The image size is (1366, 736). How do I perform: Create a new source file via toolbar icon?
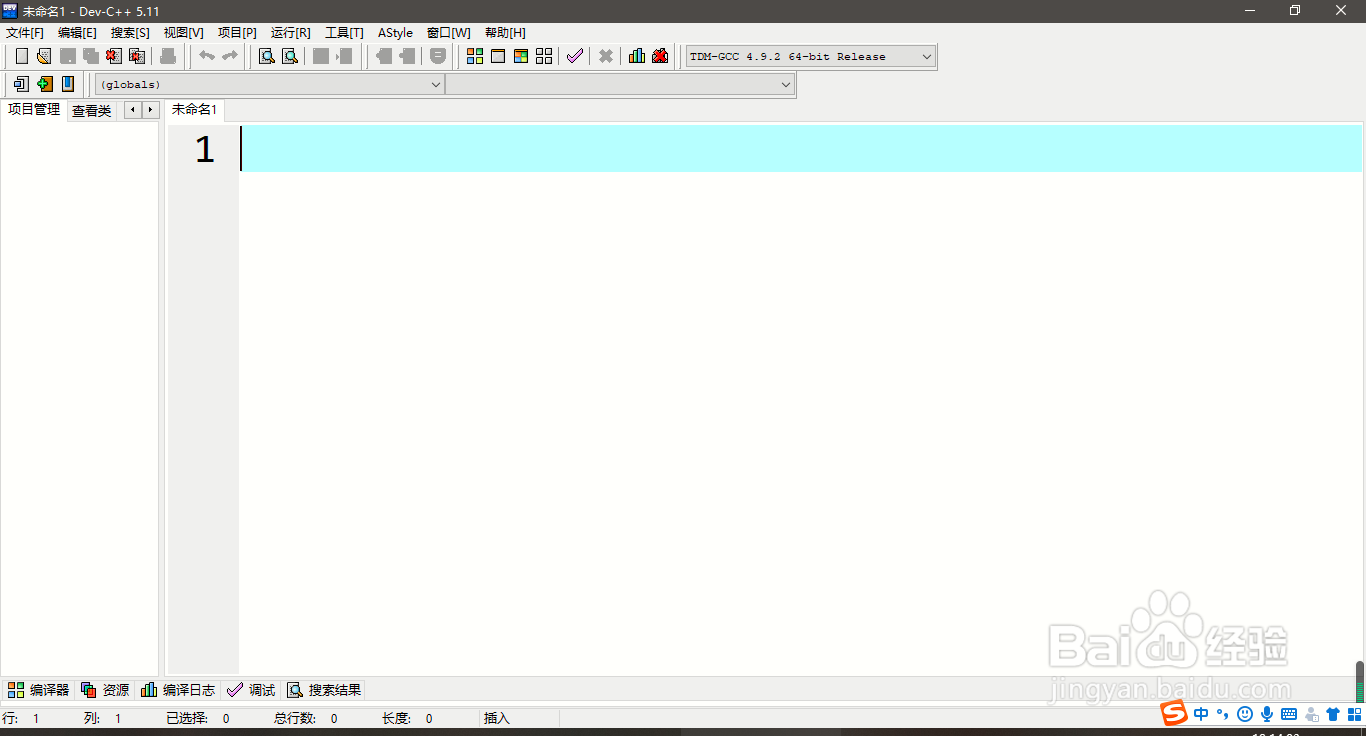(x=21, y=56)
